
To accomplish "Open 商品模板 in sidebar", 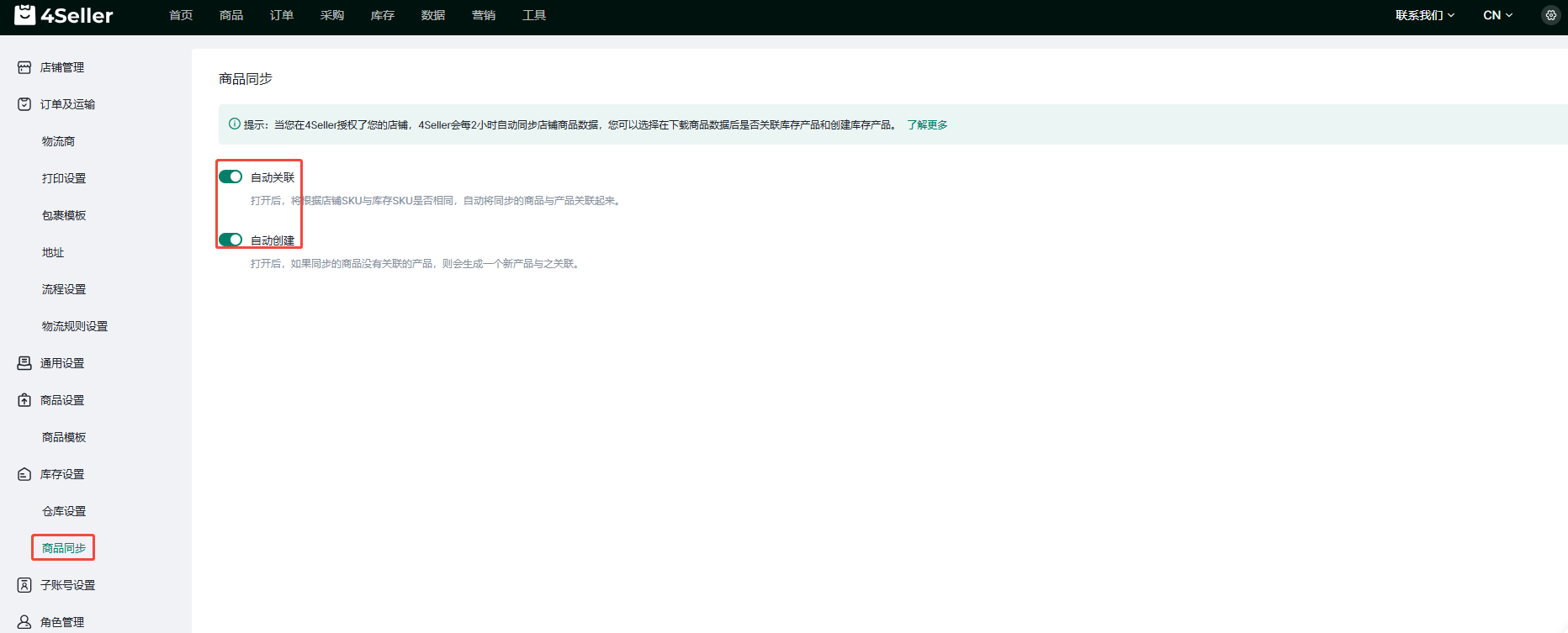I will point(64,437).
